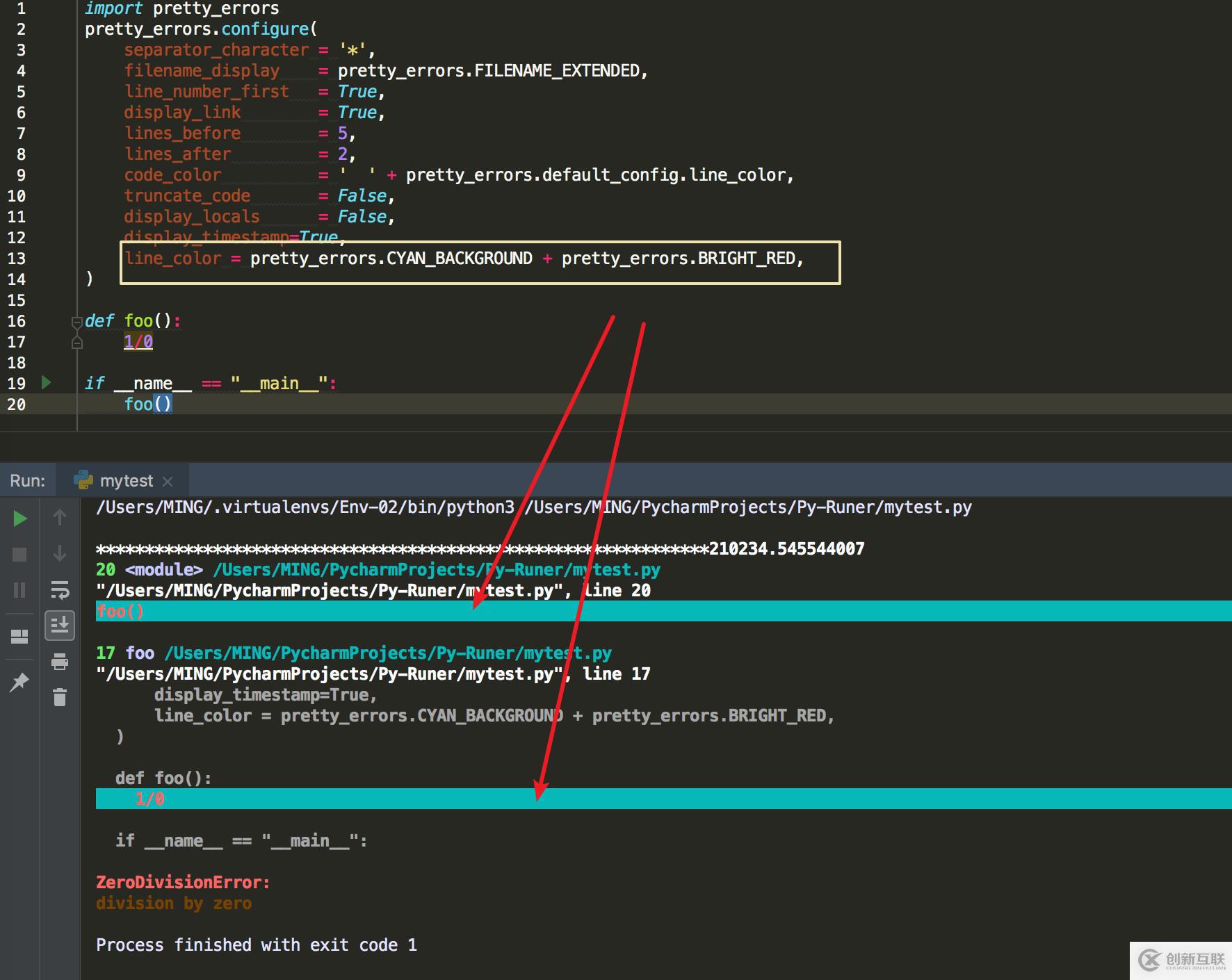This screenshot has width=1232, height=980.
Task: Pin the mytest run tab
Action: (19, 682)
